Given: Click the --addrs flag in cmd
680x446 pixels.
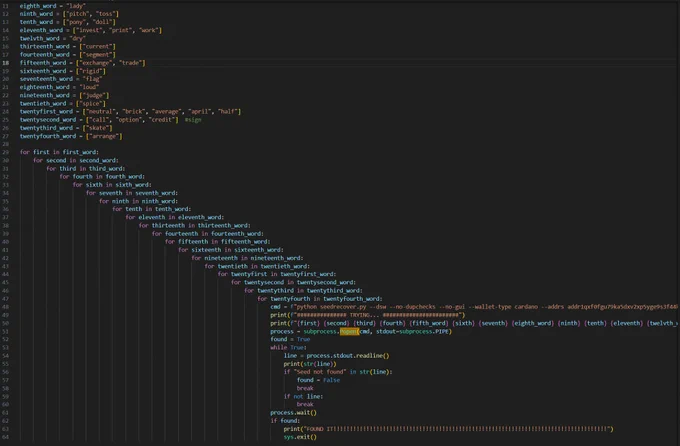Looking at the screenshot, I should pos(552,307).
